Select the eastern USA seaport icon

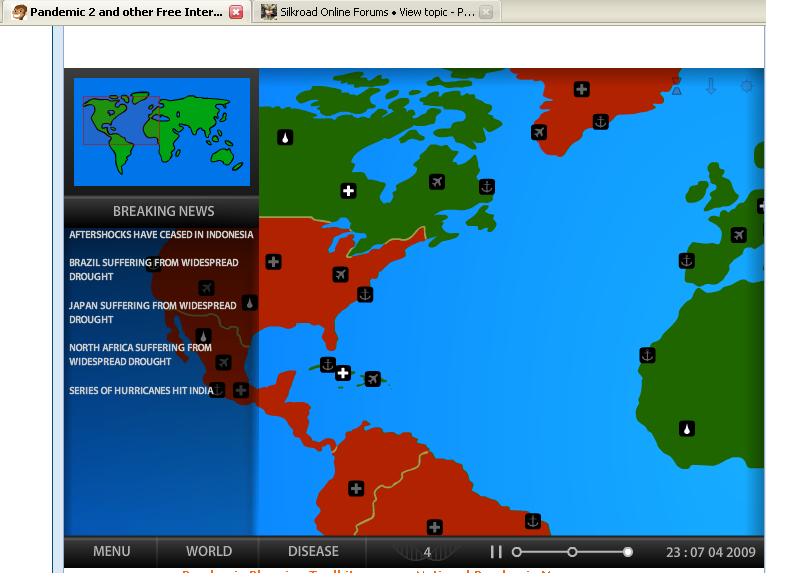point(365,294)
